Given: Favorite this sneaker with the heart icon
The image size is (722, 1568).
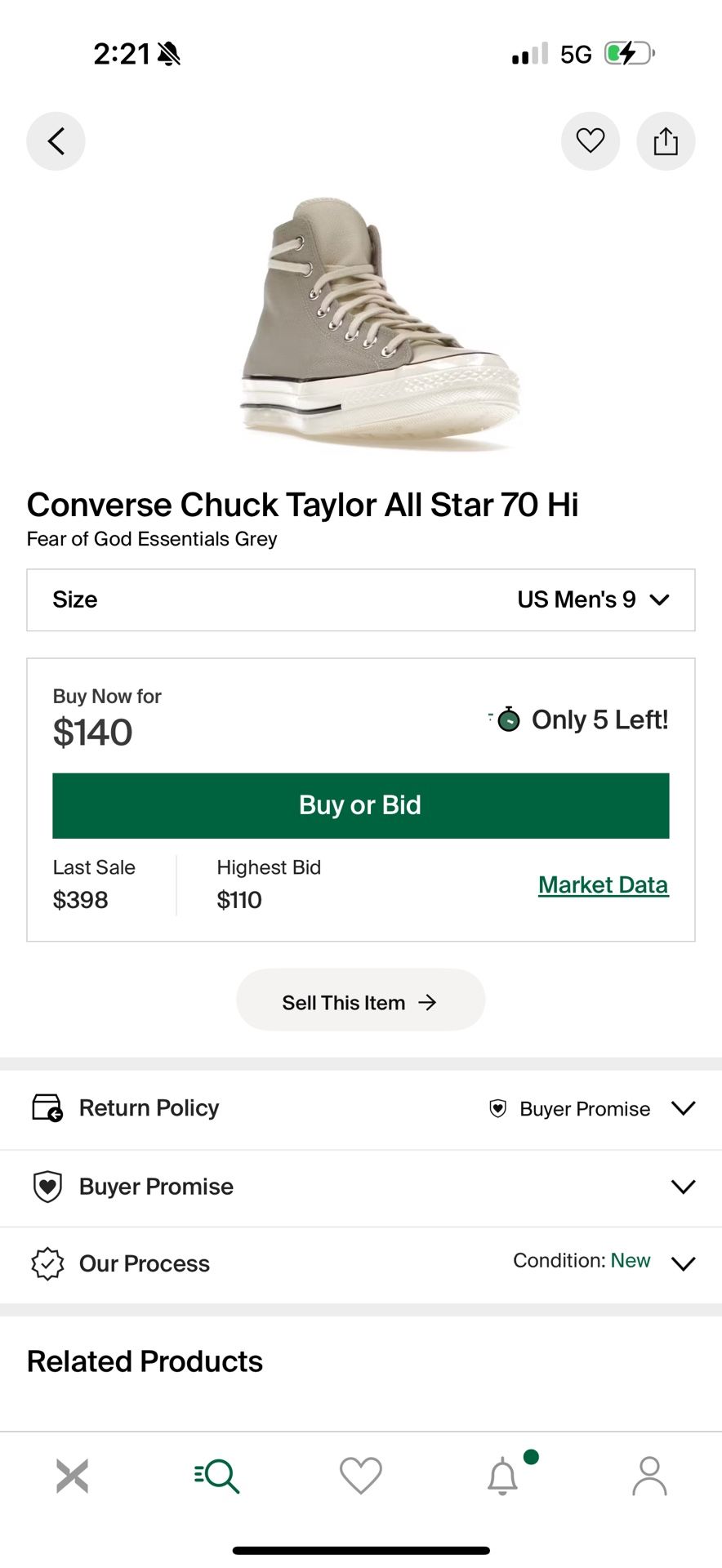Looking at the screenshot, I should click(x=591, y=140).
